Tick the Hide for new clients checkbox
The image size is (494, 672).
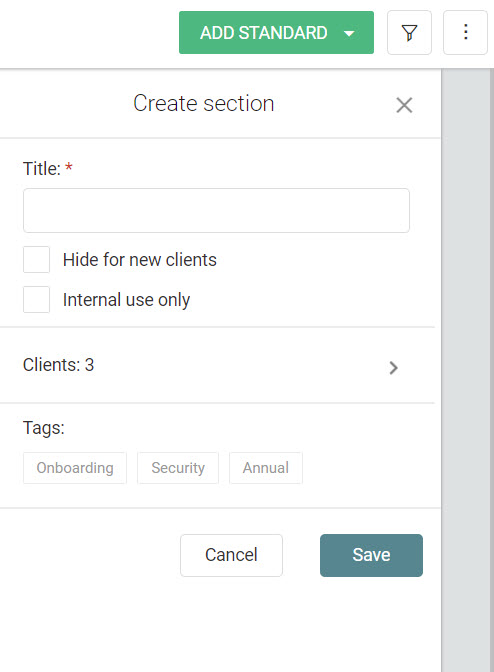36,259
